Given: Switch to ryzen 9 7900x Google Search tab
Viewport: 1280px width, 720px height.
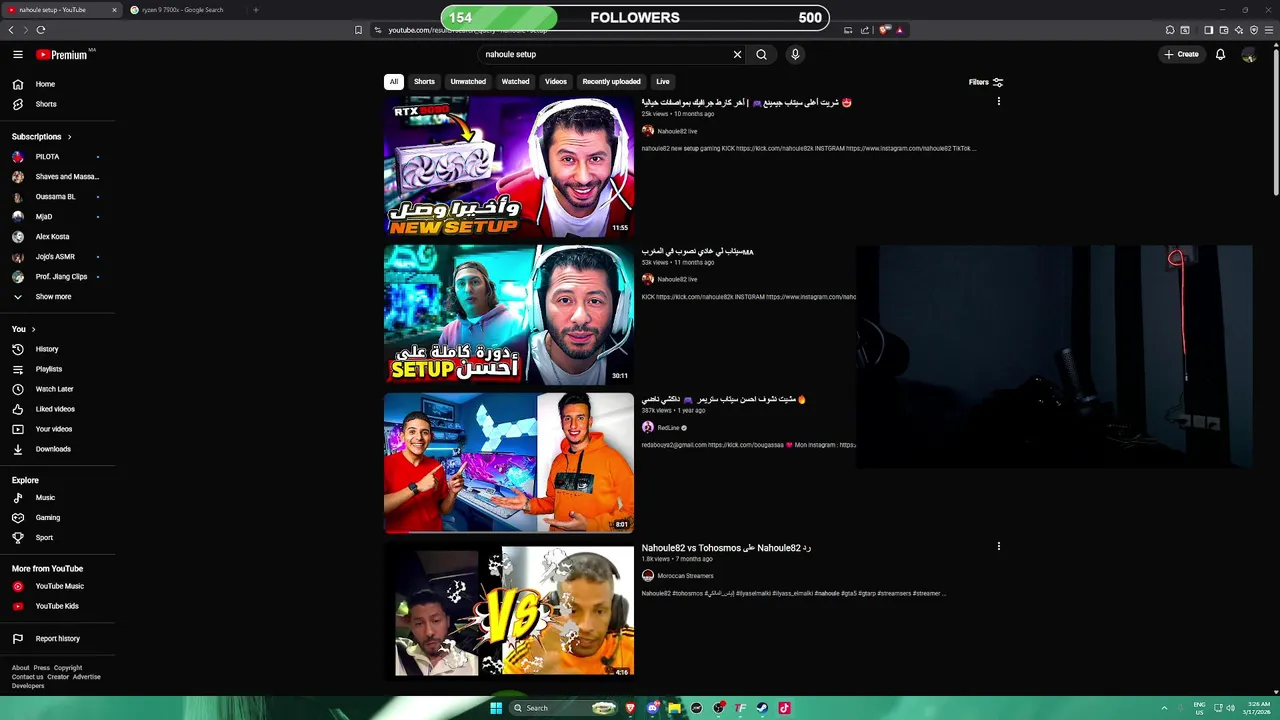Looking at the screenshot, I should (183, 10).
